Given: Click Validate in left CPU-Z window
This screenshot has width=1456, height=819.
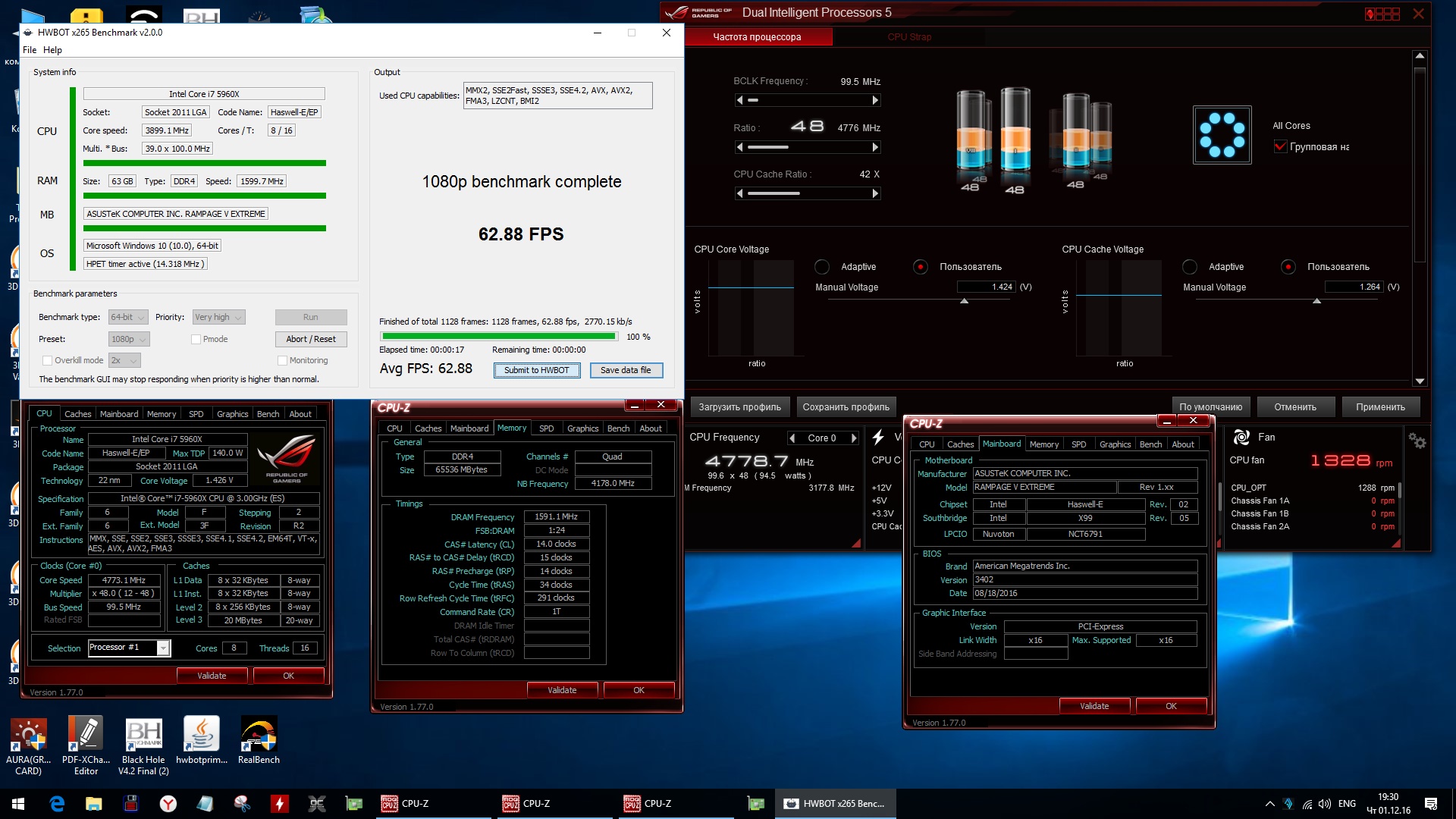Looking at the screenshot, I should pos(212,676).
